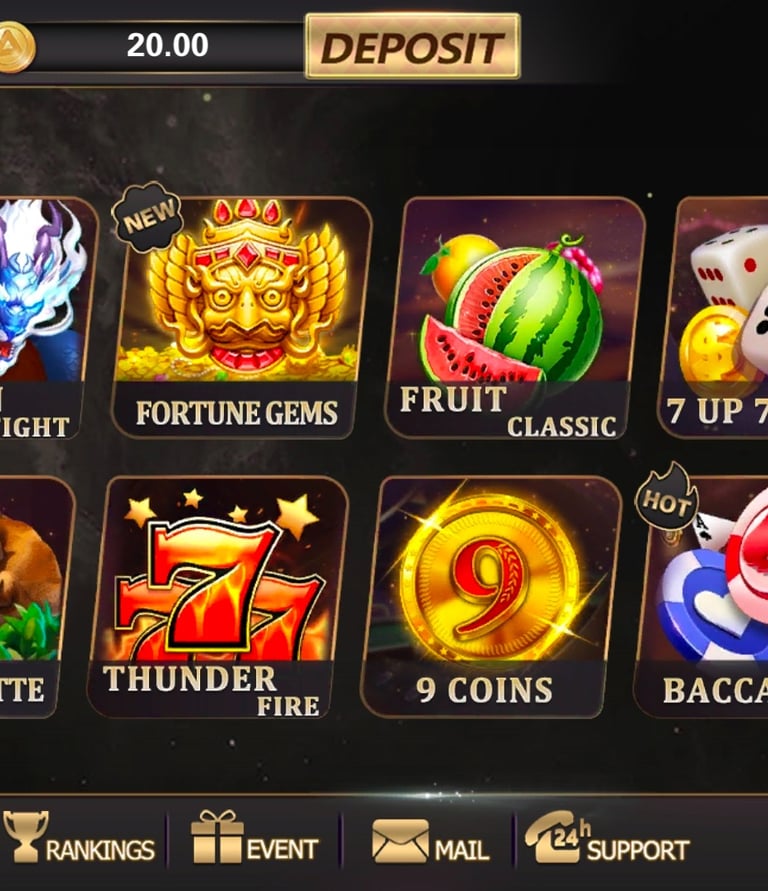This screenshot has width=768, height=891.
Task: Open the Thunder Fire 777 game
Action: (x=218, y=597)
